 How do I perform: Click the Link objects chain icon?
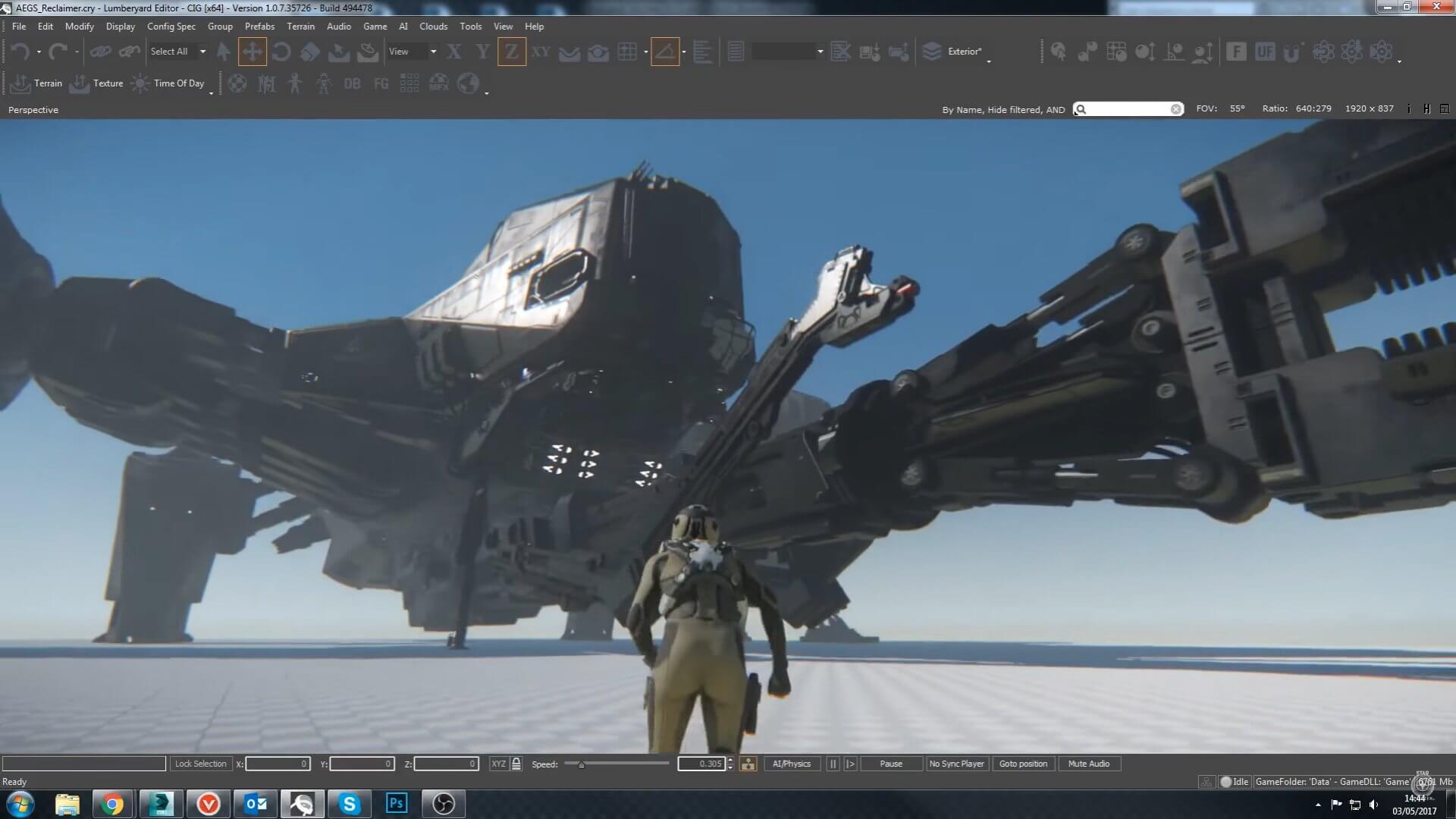click(100, 52)
